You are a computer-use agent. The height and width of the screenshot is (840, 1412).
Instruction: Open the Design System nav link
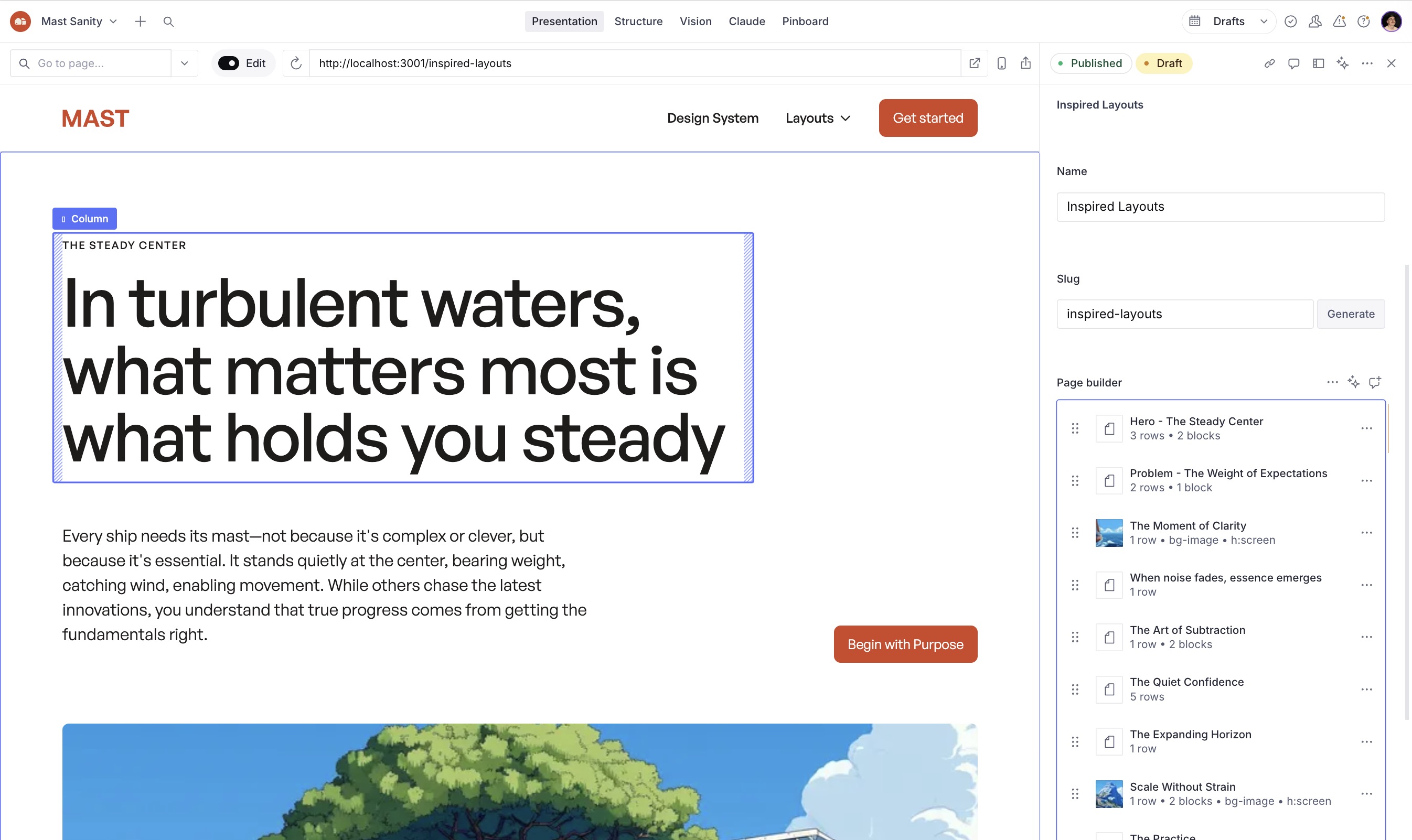713,119
